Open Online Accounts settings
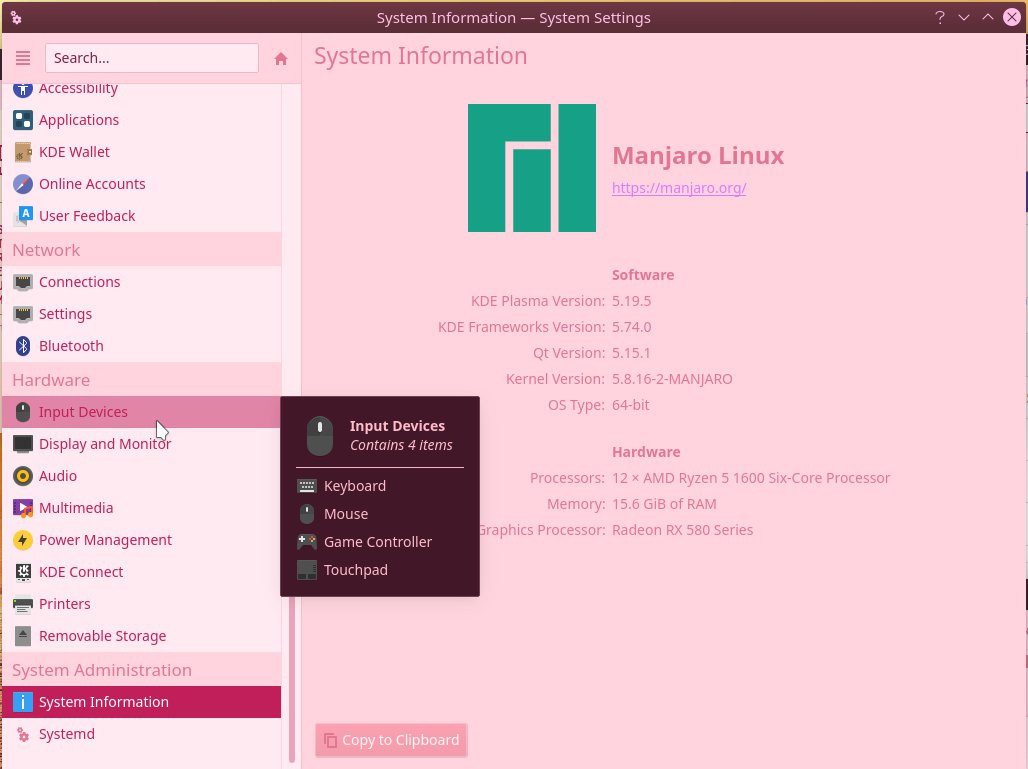The height and width of the screenshot is (769, 1028). (x=142, y=184)
